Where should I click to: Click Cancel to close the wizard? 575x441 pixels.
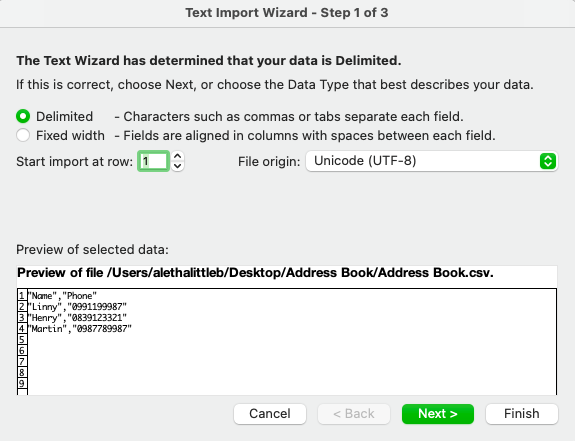pos(270,414)
